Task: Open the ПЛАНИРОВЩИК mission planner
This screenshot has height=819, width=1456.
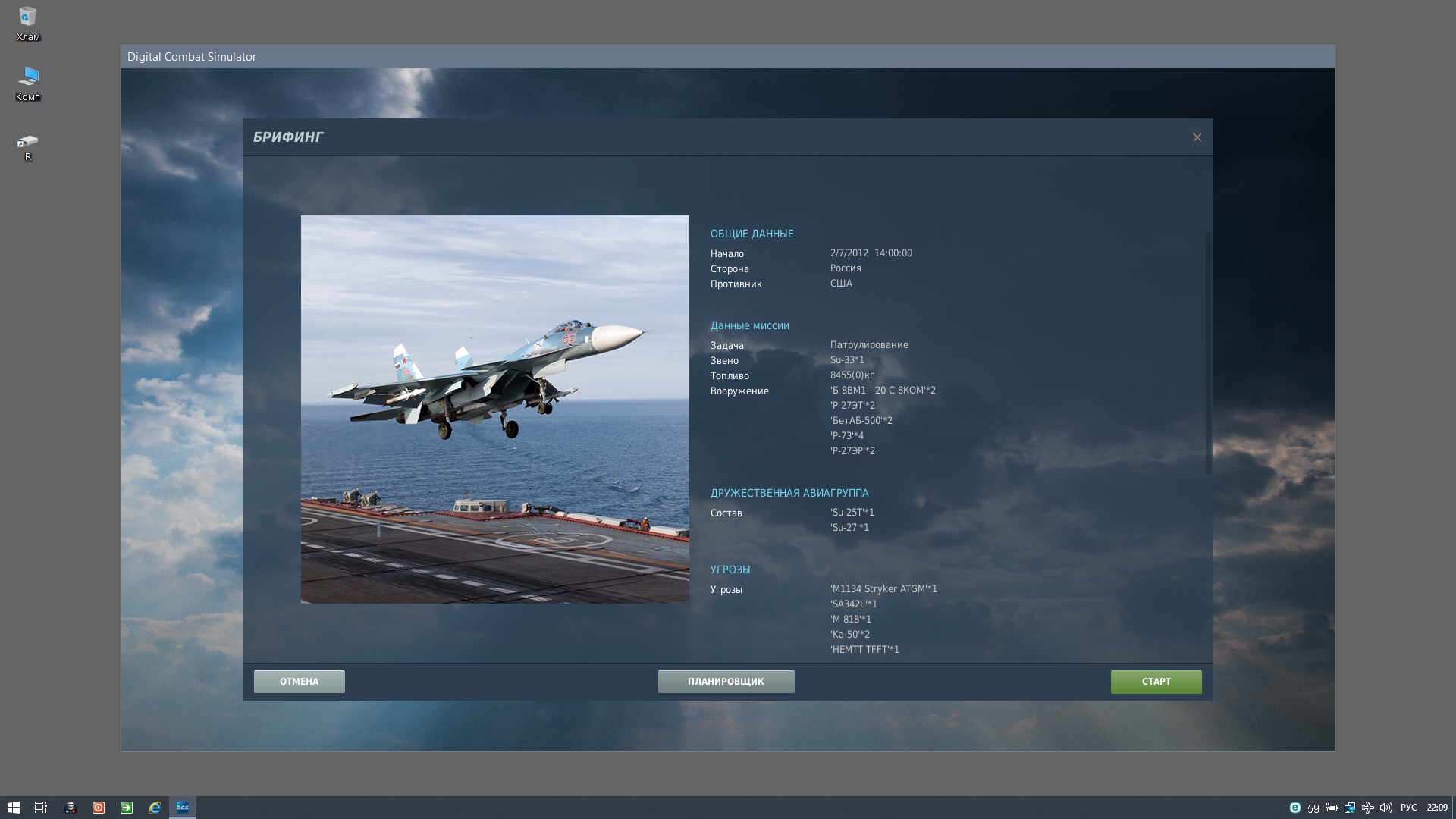Action: (x=726, y=682)
